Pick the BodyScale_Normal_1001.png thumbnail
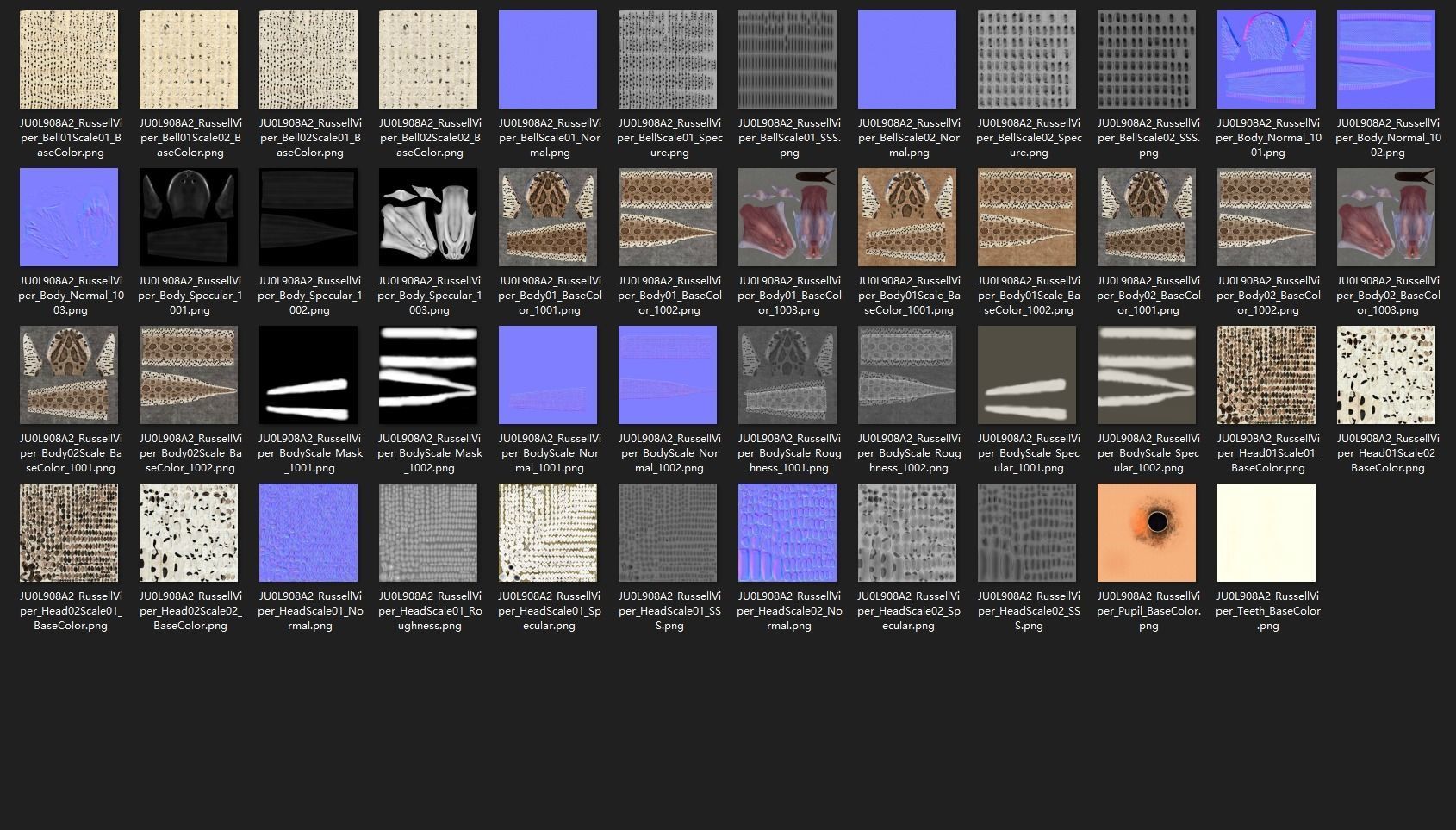 coord(548,375)
